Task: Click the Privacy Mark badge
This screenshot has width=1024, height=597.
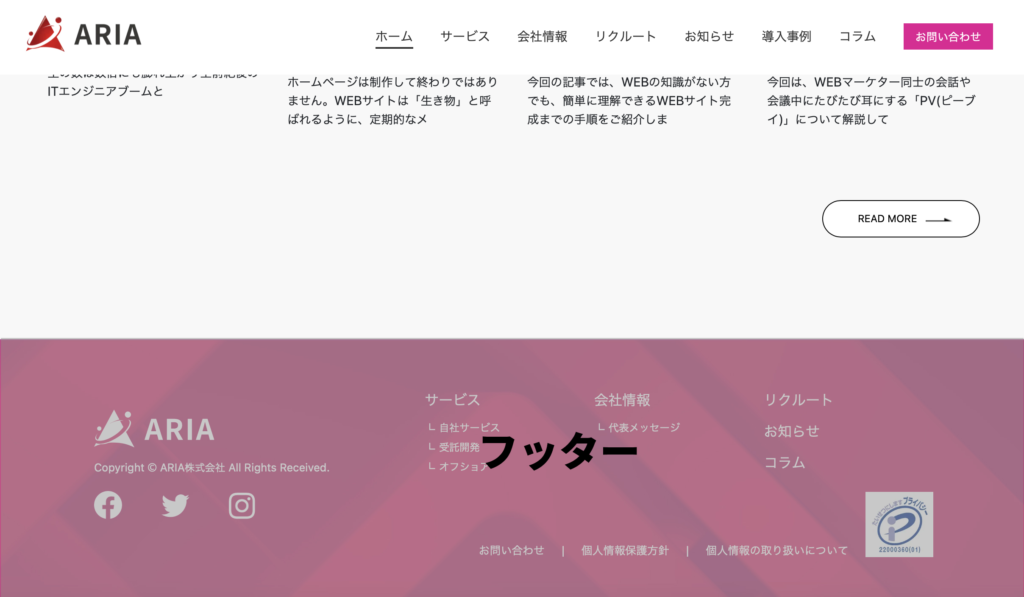Action: click(898, 524)
